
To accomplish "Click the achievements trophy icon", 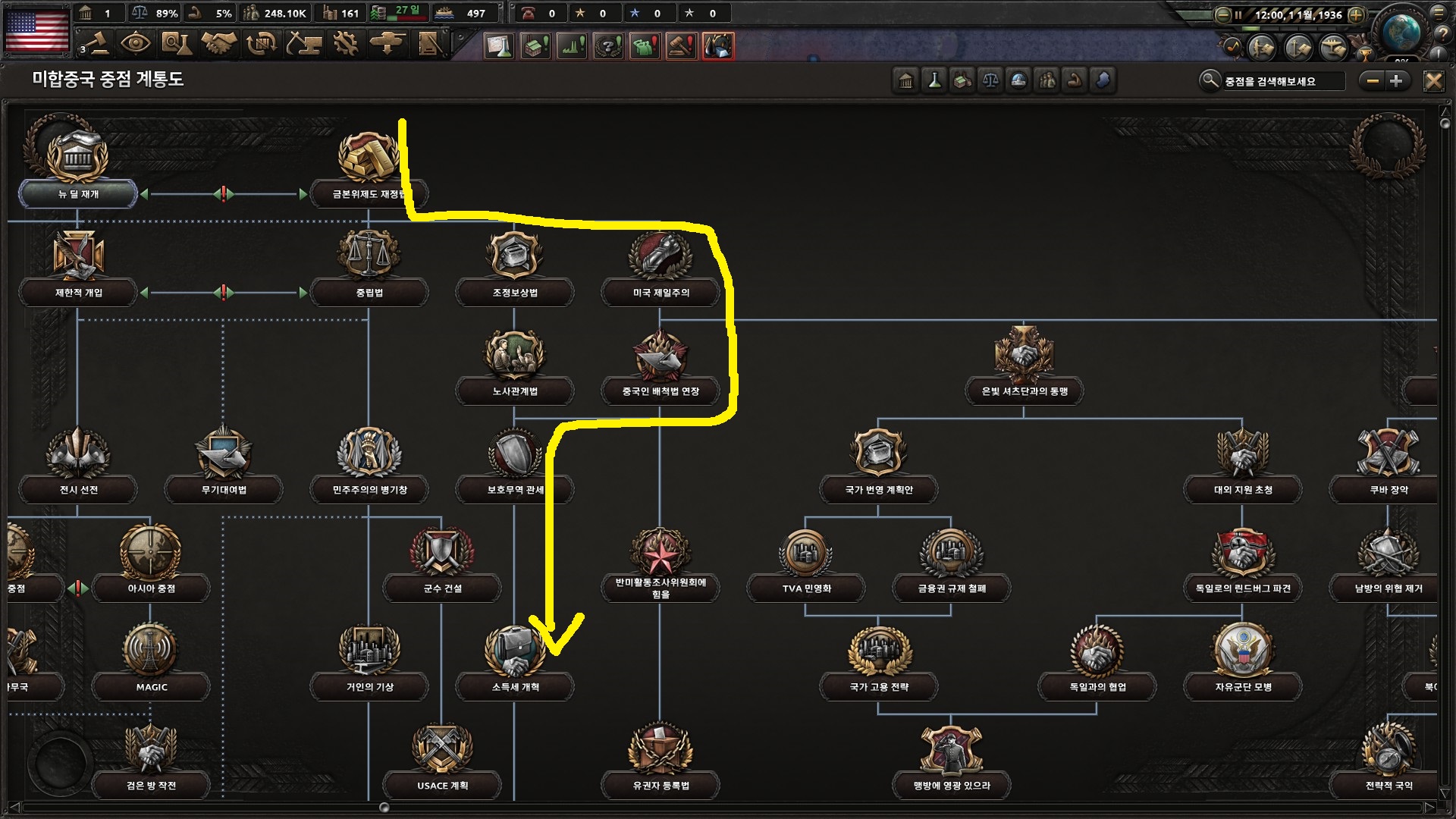I will point(1364,54).
